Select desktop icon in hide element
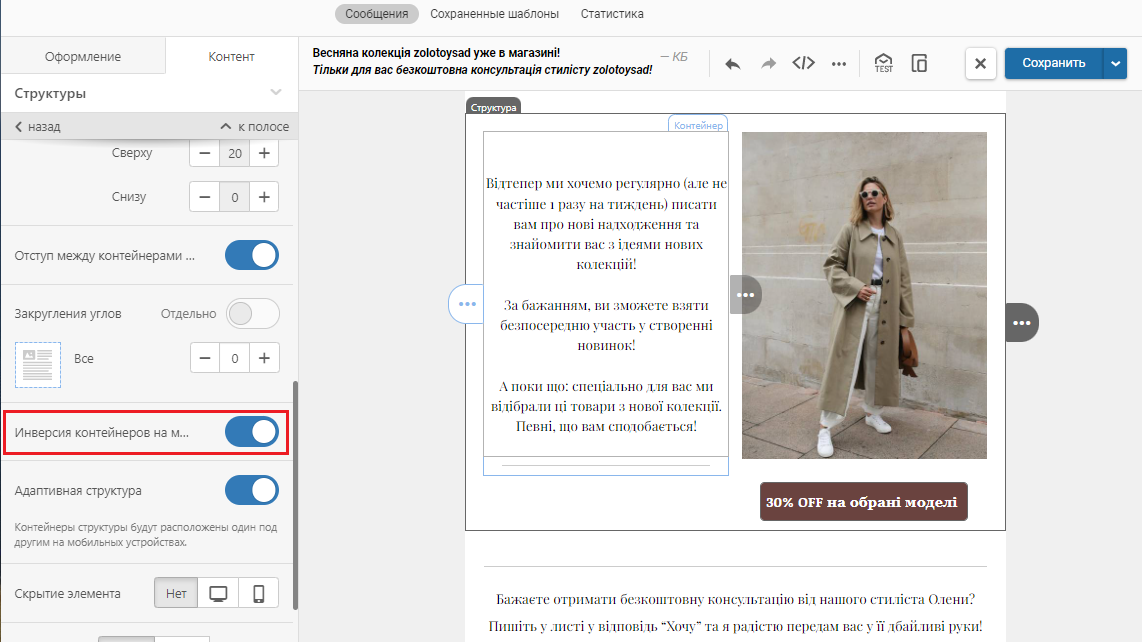 218,593
